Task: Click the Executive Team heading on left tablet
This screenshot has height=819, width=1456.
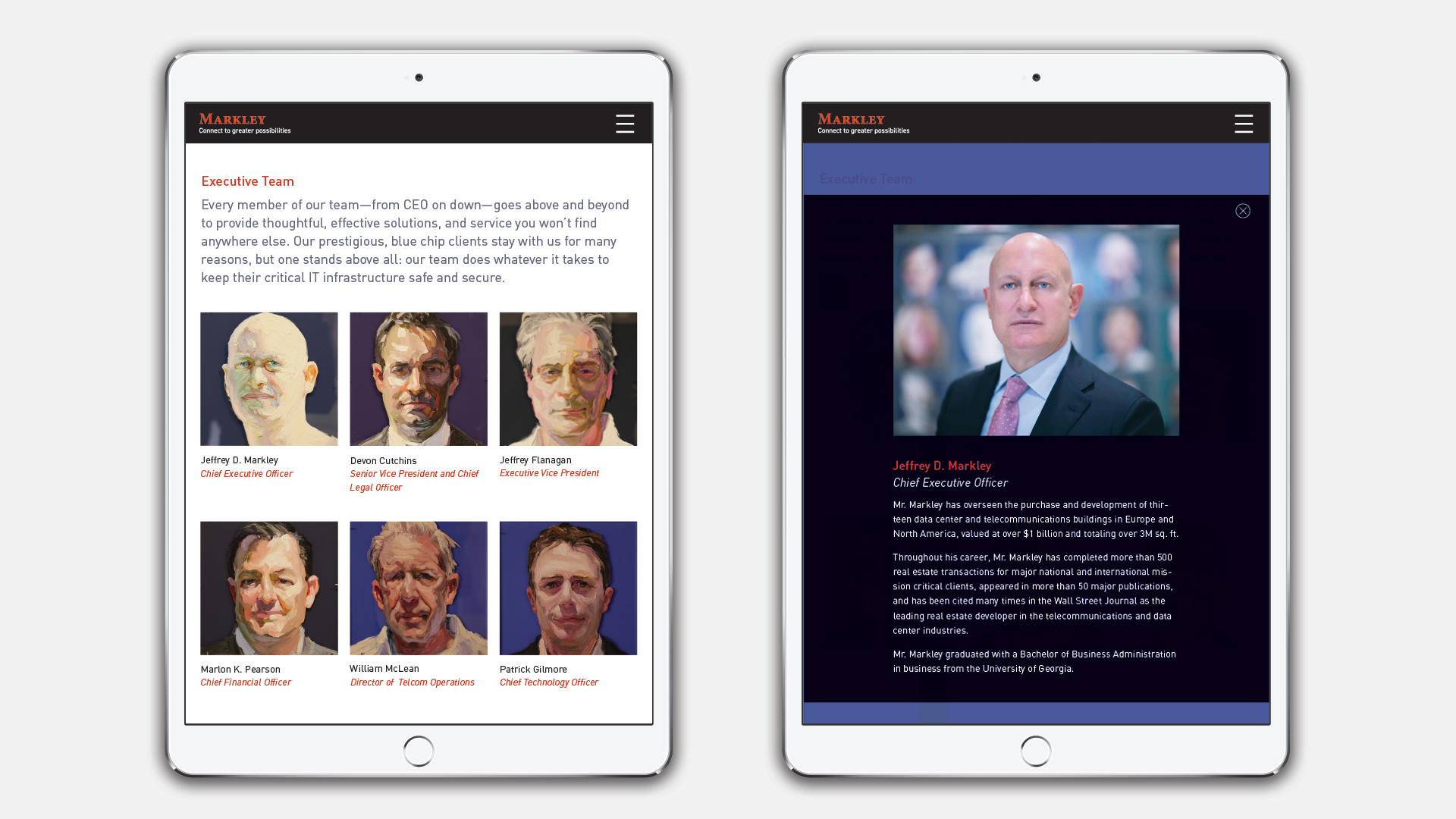Action: click(x=247, y=181)
